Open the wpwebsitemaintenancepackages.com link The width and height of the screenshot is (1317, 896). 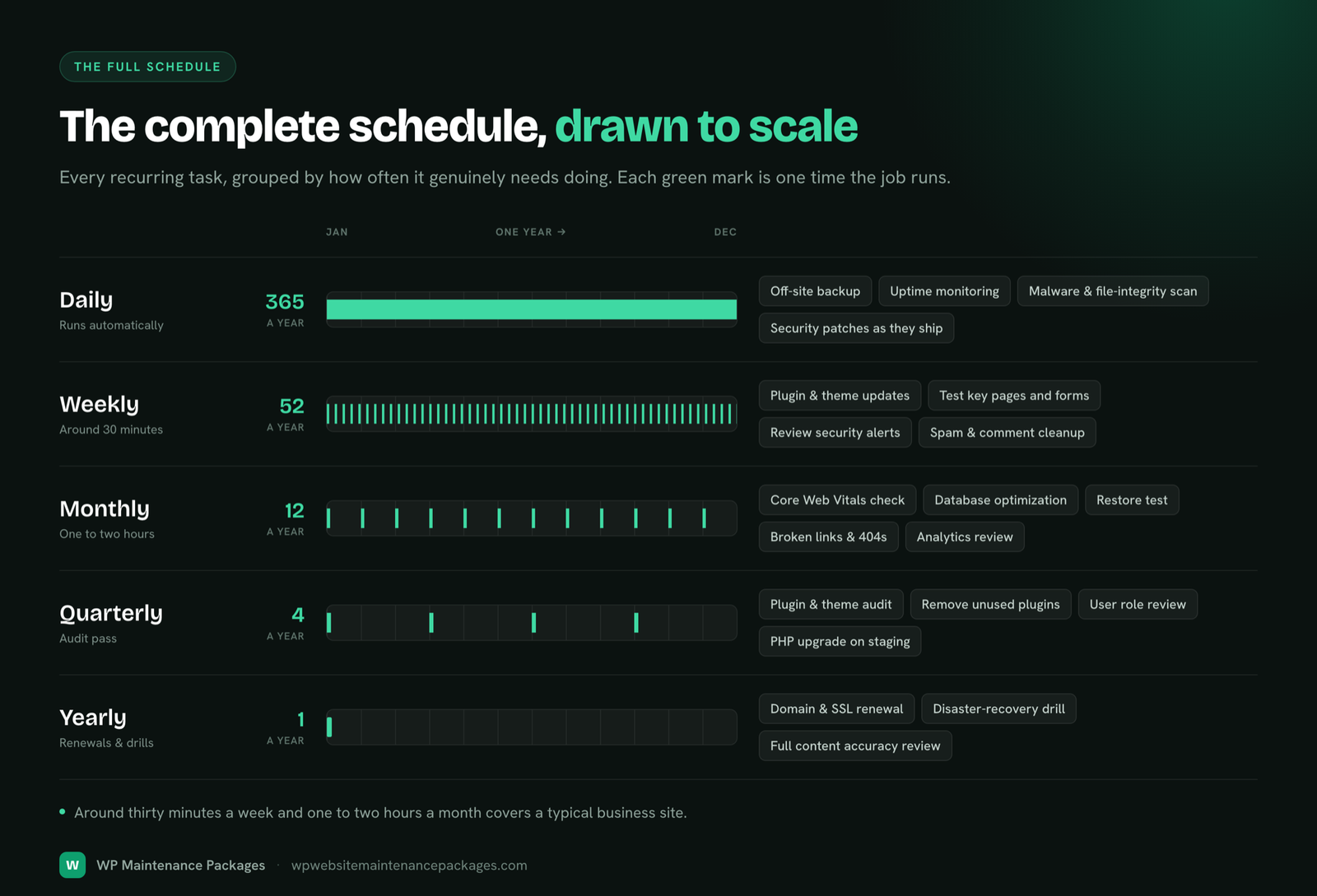409,865
